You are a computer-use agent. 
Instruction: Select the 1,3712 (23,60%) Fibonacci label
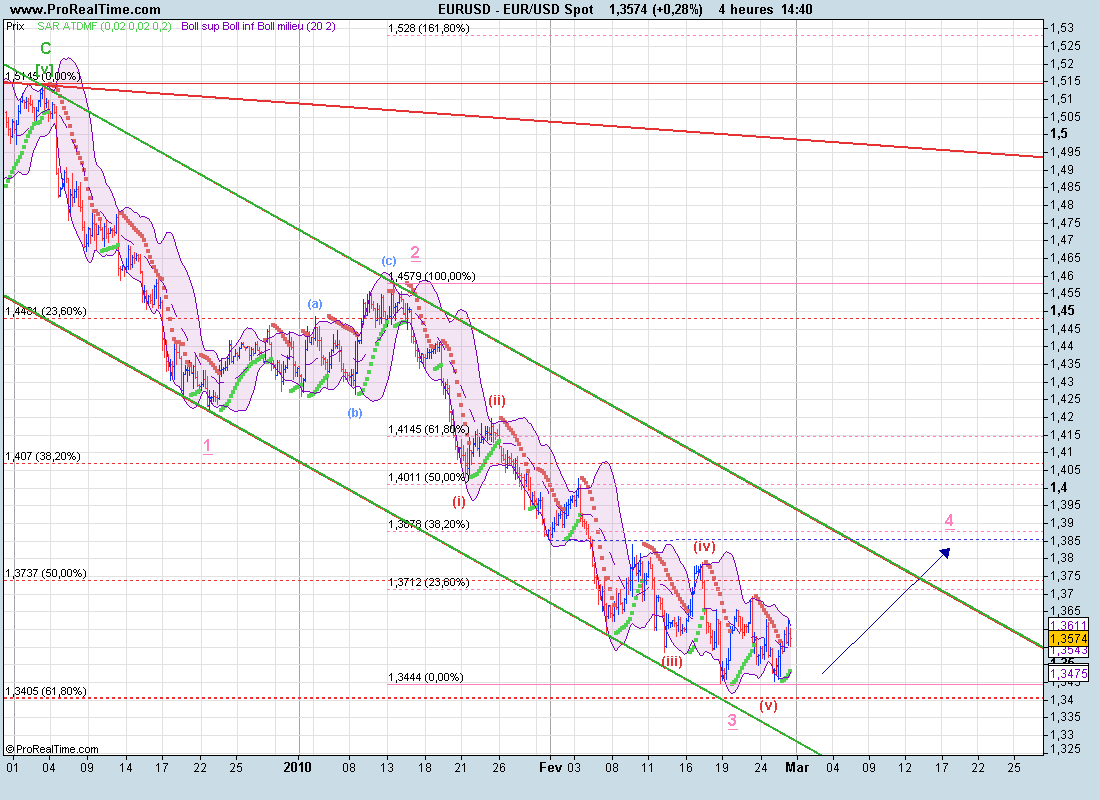coord(429,582)
